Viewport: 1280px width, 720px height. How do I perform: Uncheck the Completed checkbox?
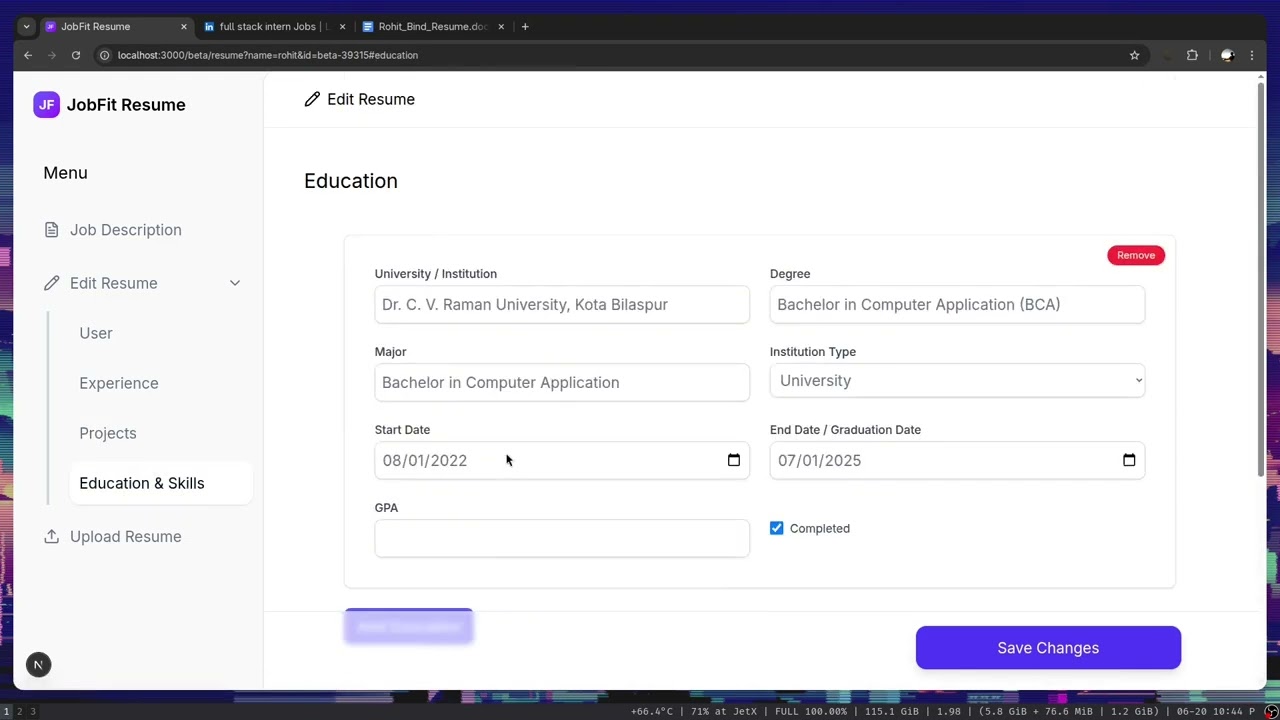click(x=777, y=528)
